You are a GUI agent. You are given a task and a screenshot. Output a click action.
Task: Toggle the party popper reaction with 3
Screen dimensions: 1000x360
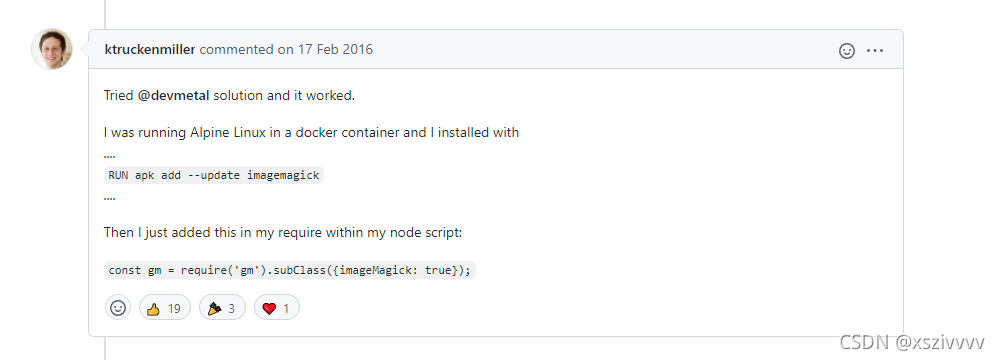(222, 309)
